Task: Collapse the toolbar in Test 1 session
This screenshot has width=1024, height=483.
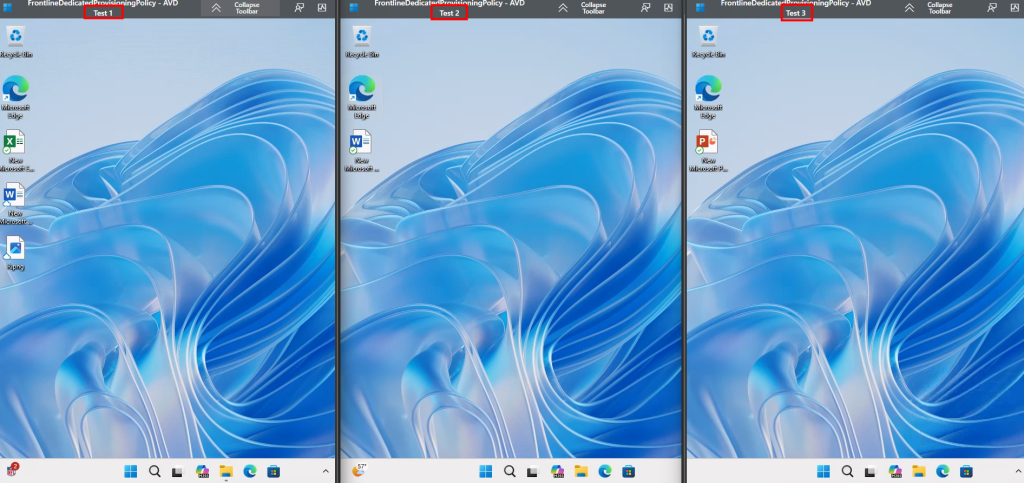Action: point(217,7)
